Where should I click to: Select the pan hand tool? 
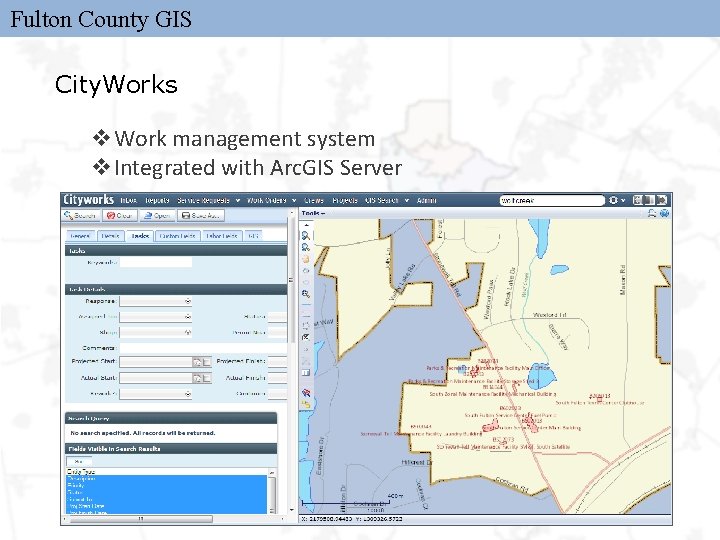[305, 259]
